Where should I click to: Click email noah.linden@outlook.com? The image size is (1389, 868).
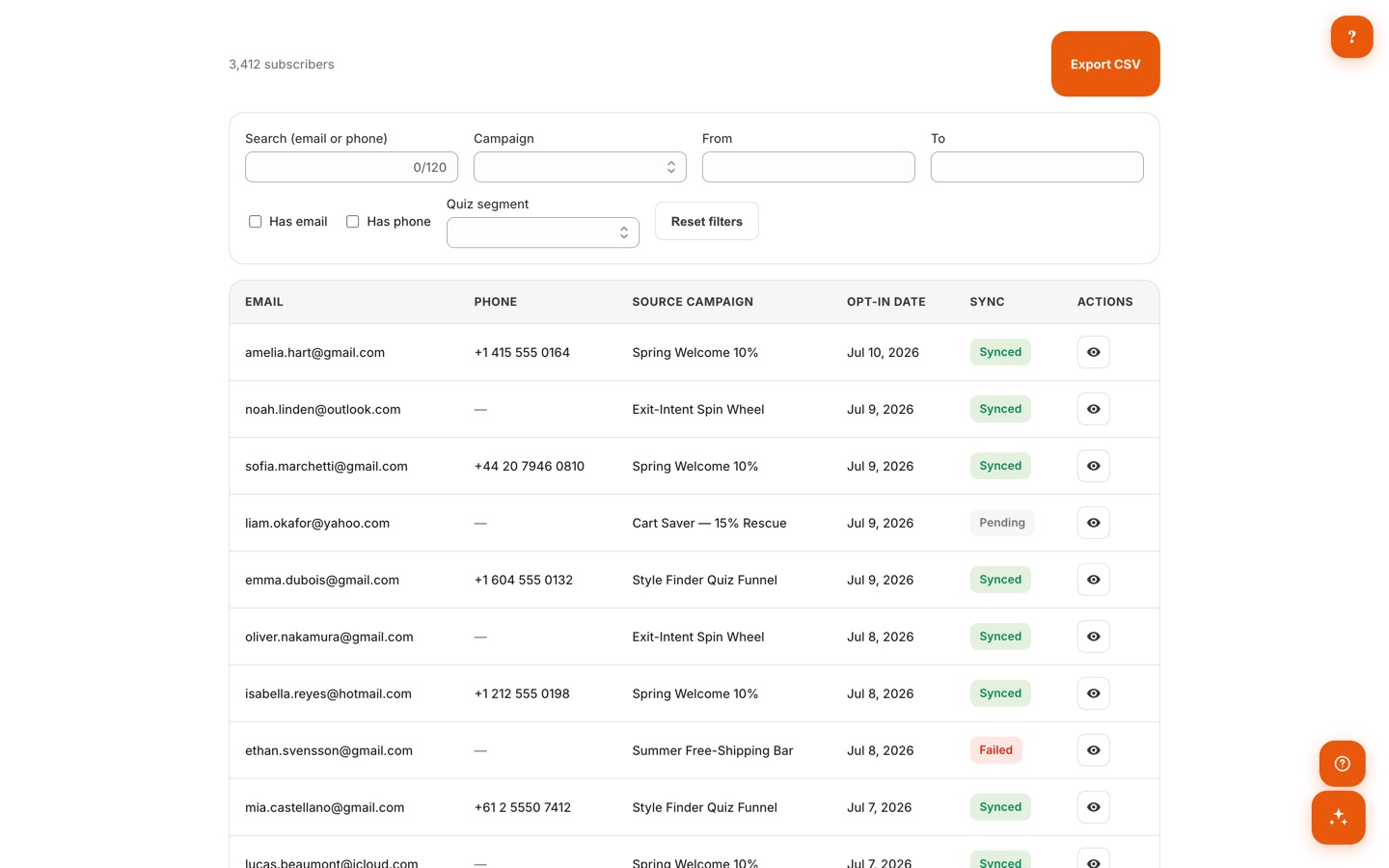click(x=322, y=409)
